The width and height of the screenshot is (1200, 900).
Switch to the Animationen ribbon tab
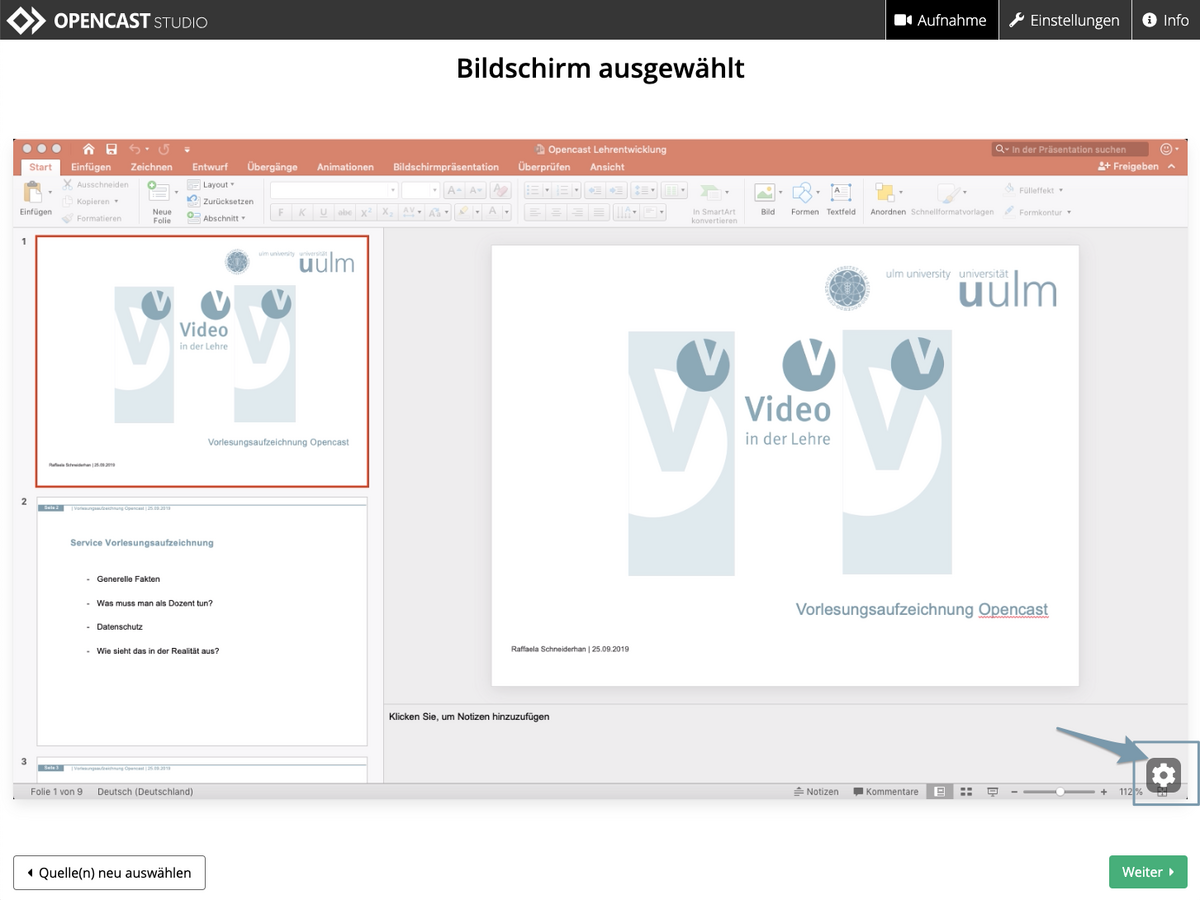coord(345,167)
